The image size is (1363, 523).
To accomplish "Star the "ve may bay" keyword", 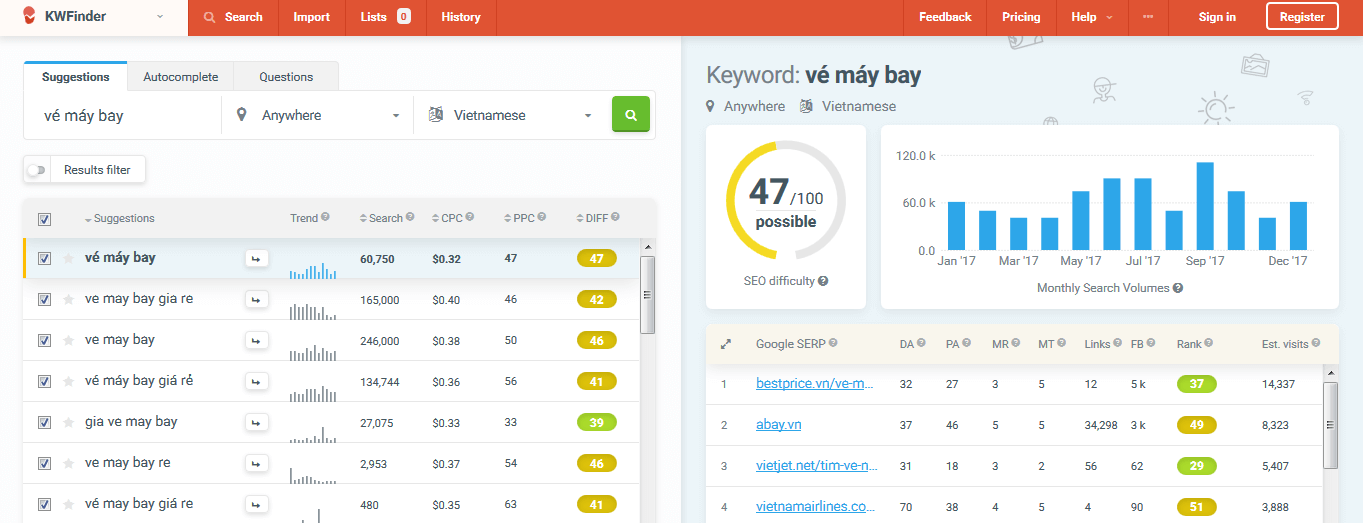I will 69,341.
